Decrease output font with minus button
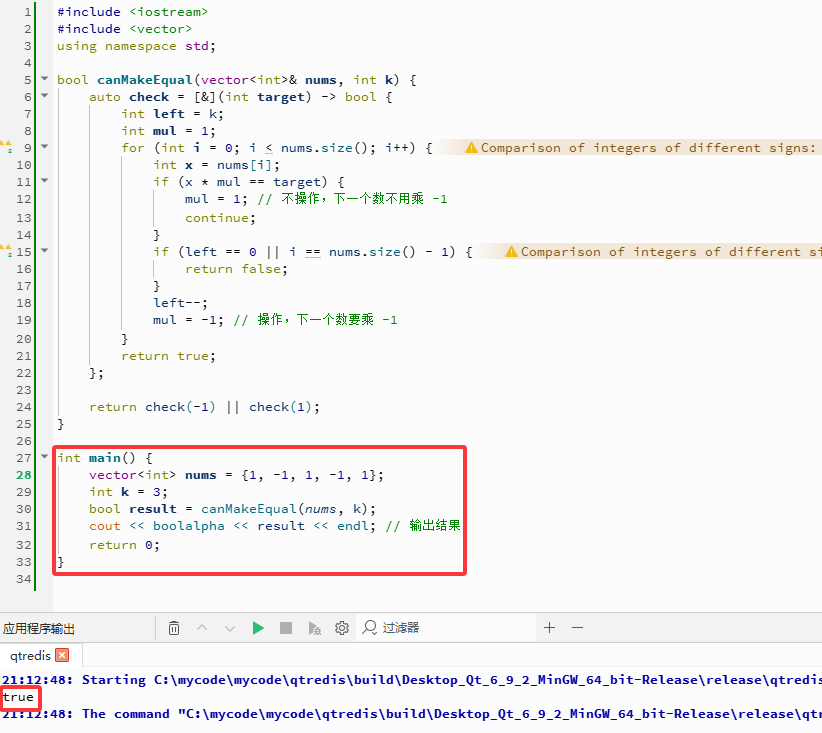 [577, 628]
